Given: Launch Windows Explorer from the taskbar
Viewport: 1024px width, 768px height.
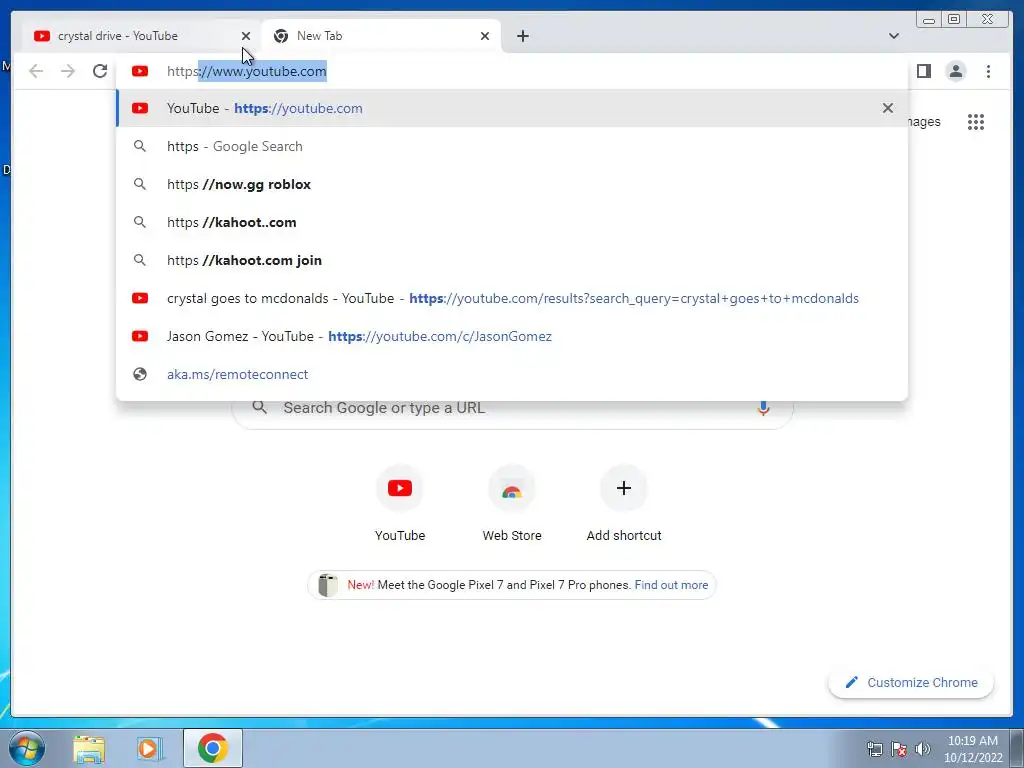Looking at the screenshot, I should 89,749.
